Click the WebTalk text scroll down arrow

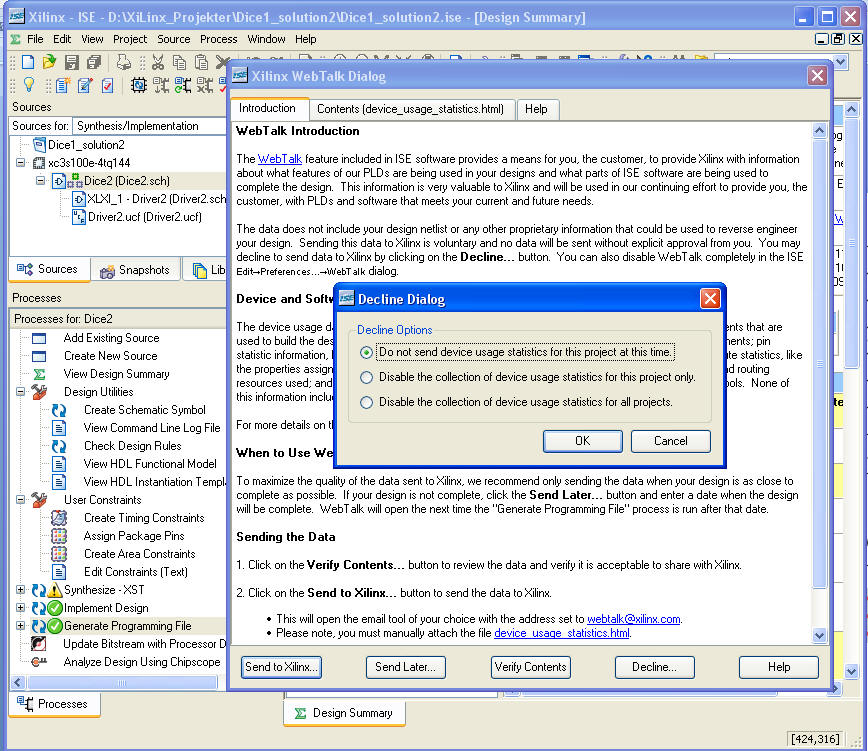[x=820, y=635]
